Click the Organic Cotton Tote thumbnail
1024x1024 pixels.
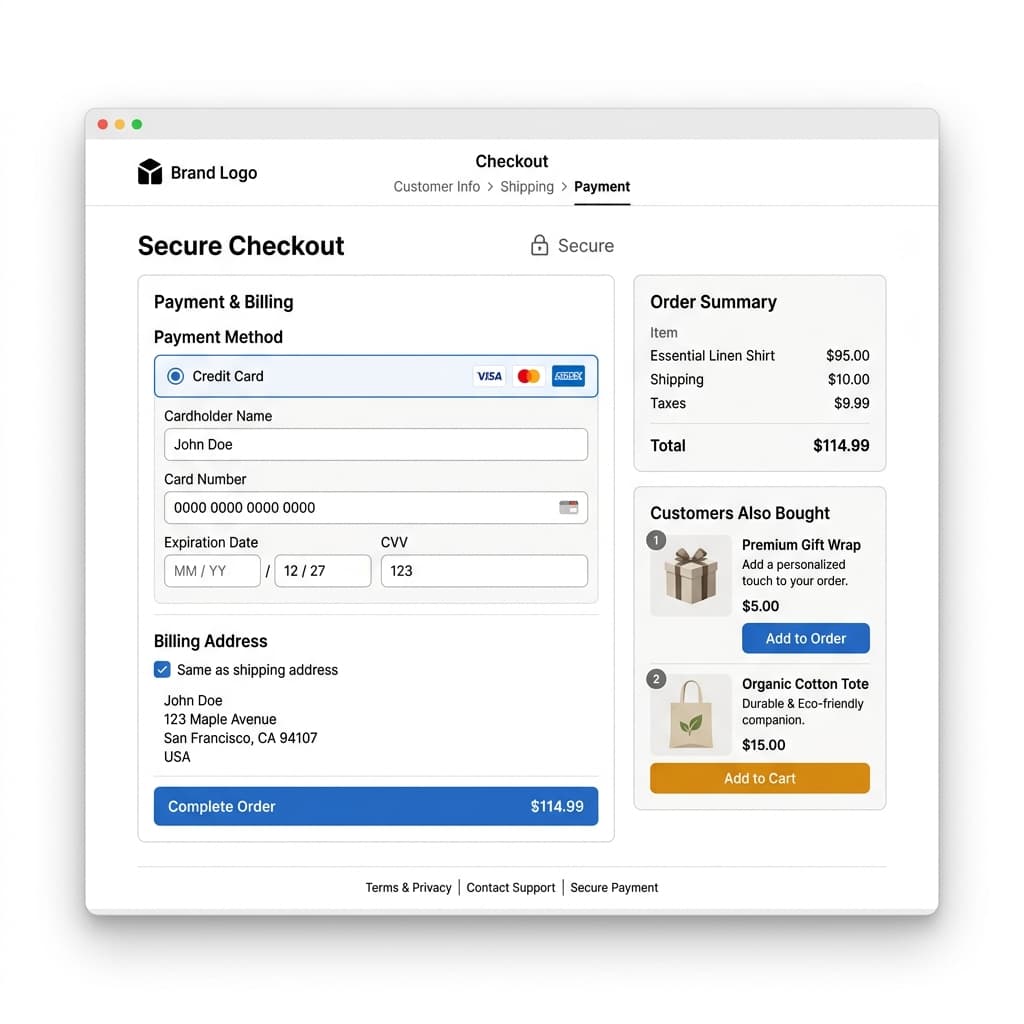tap(691, 714)
